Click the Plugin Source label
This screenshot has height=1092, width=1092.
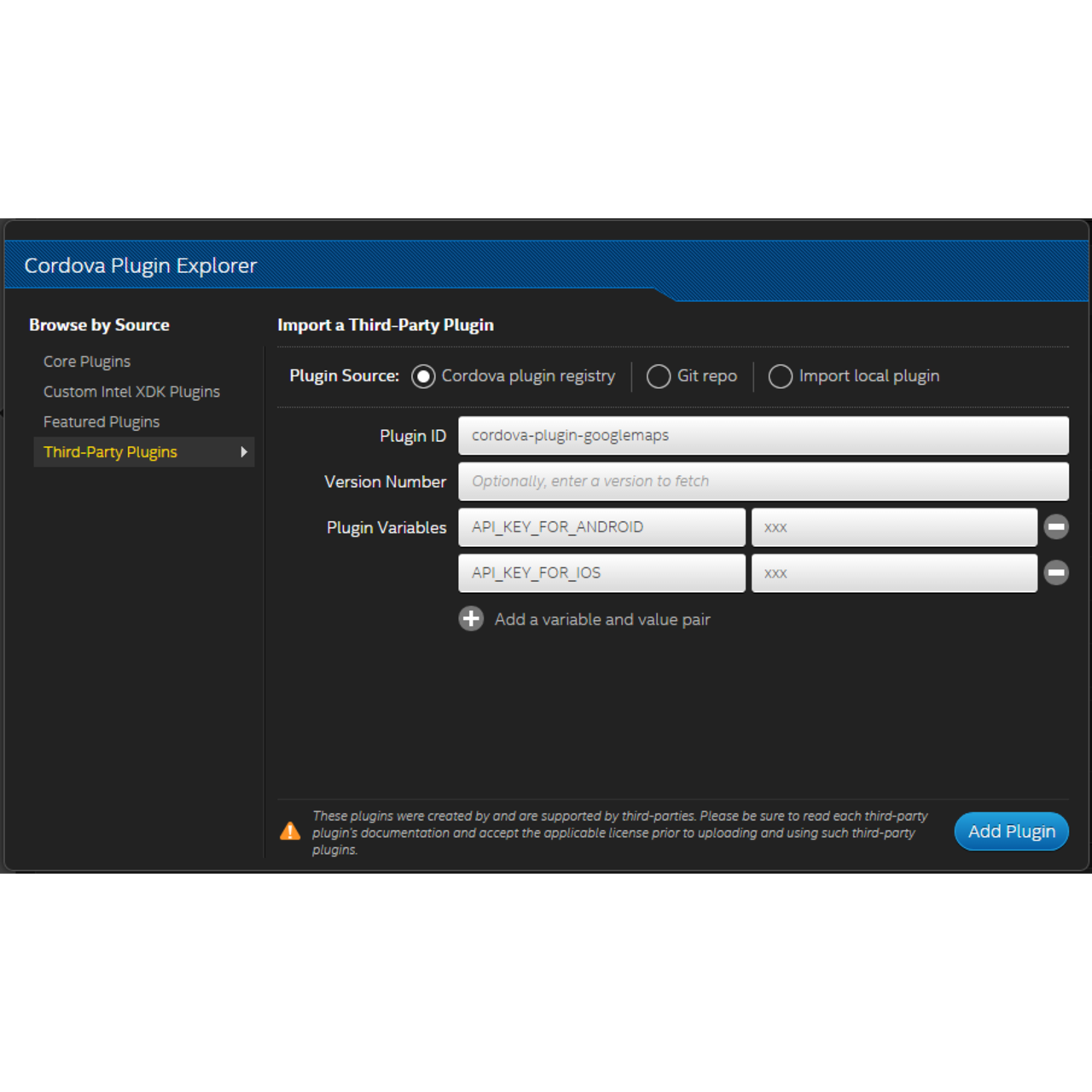tap(345, 375)
